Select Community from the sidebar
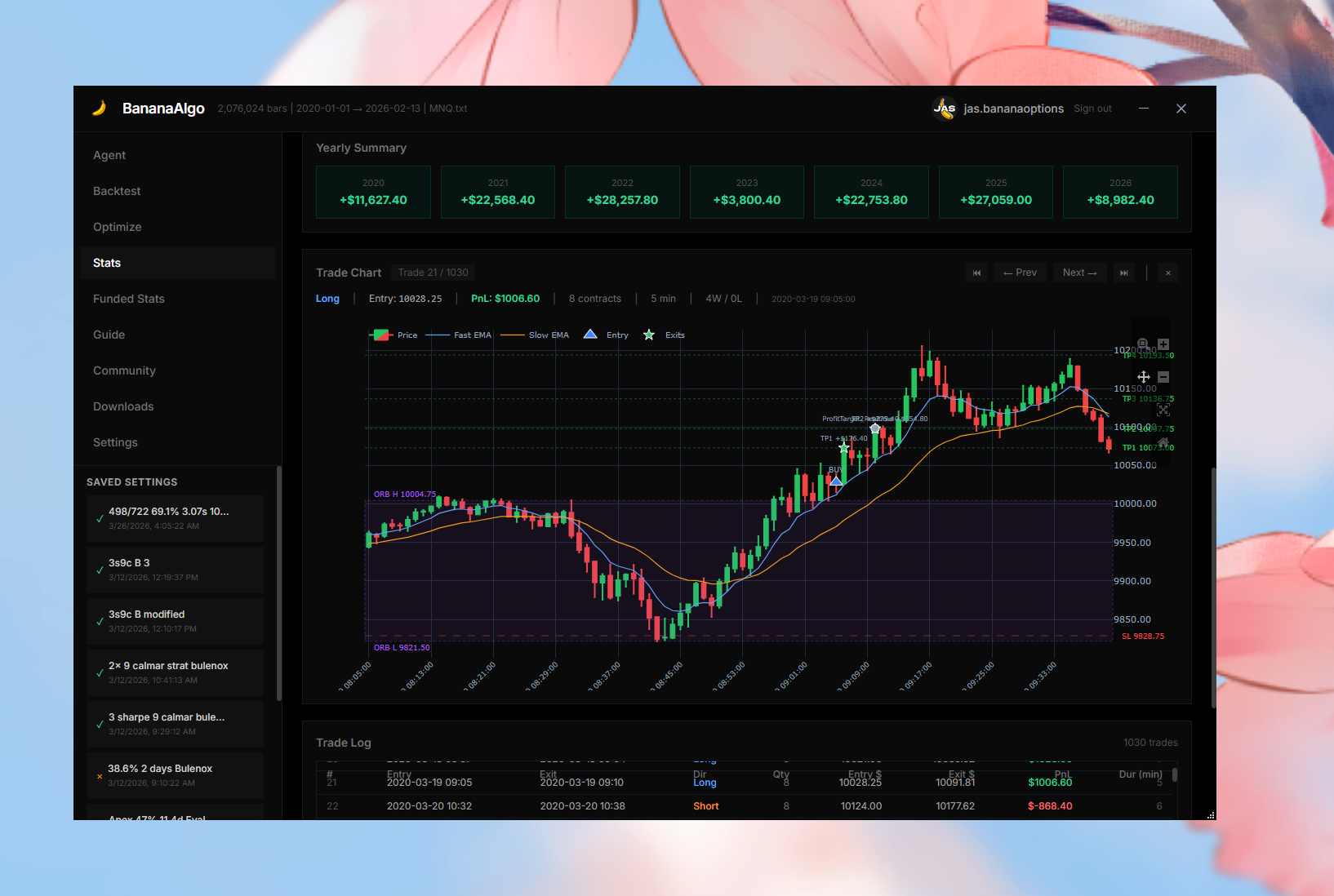Viewport: 1334px width, 896px height. coord(124,370)
